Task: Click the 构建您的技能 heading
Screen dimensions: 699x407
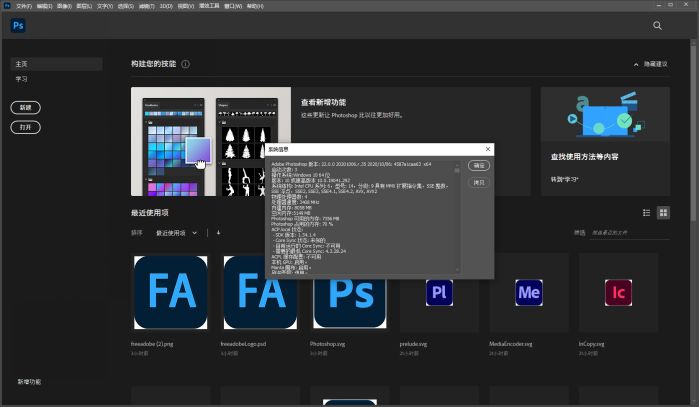Action: [153, 64]
